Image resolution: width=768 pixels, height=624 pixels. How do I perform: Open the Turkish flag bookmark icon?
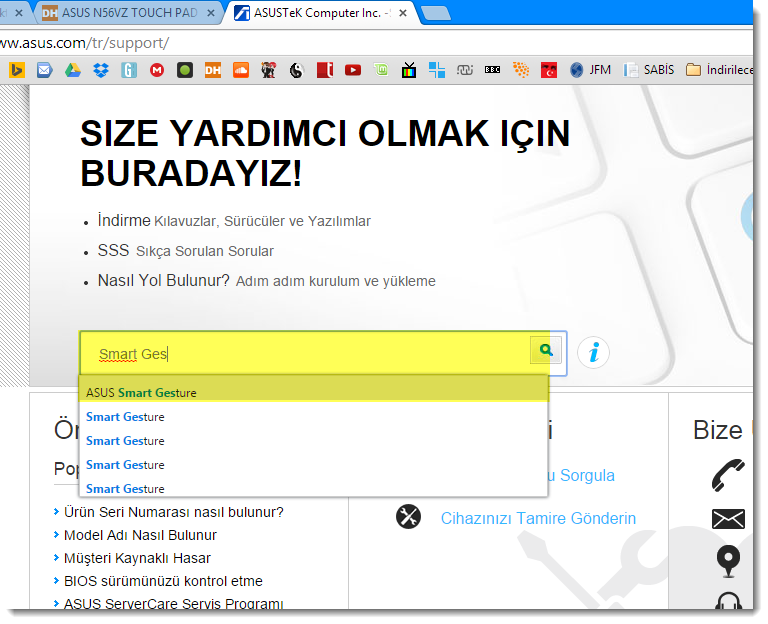point(549,71)
